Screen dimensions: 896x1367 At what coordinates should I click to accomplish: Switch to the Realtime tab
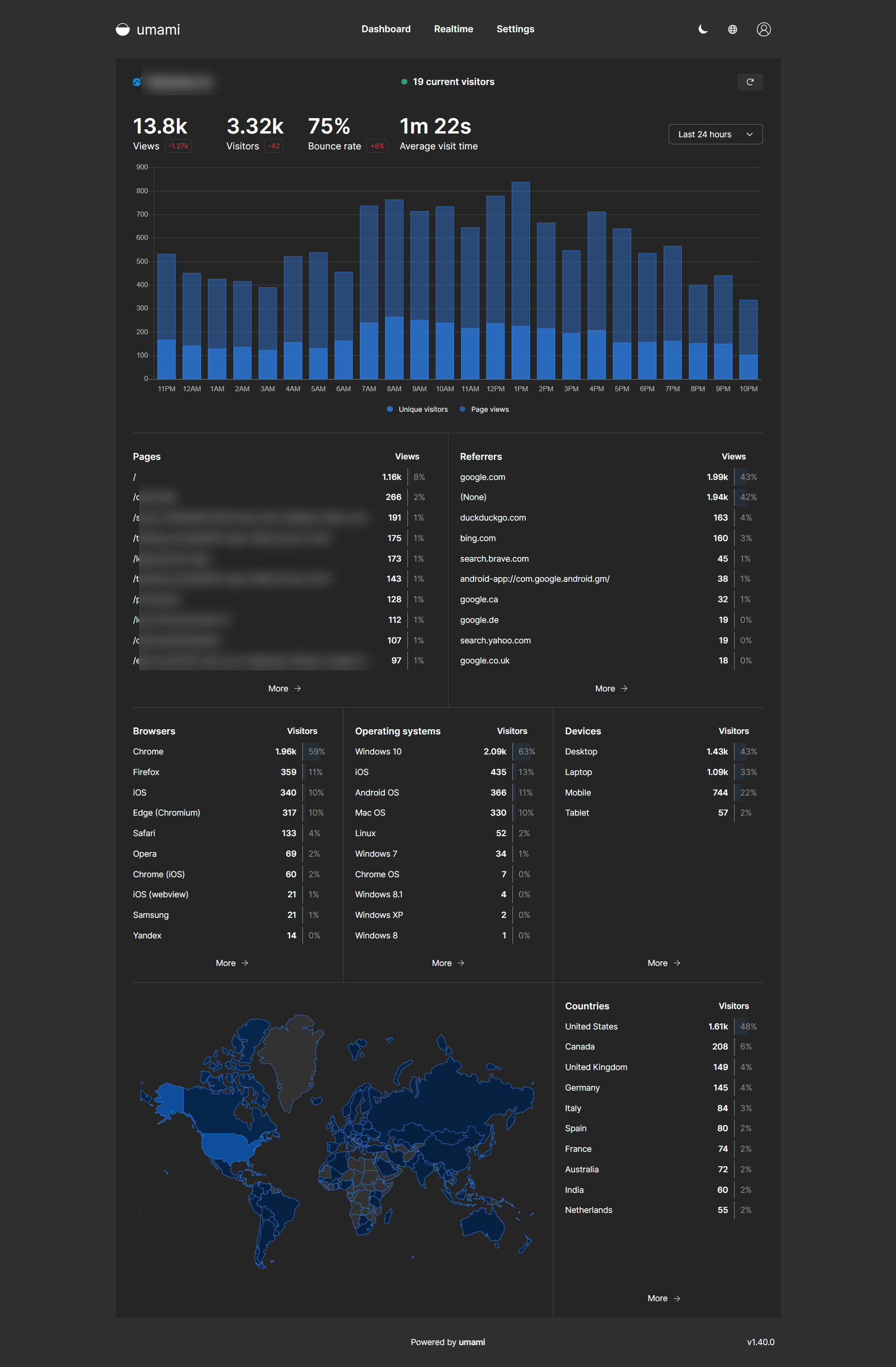click(x=454, y=29)
